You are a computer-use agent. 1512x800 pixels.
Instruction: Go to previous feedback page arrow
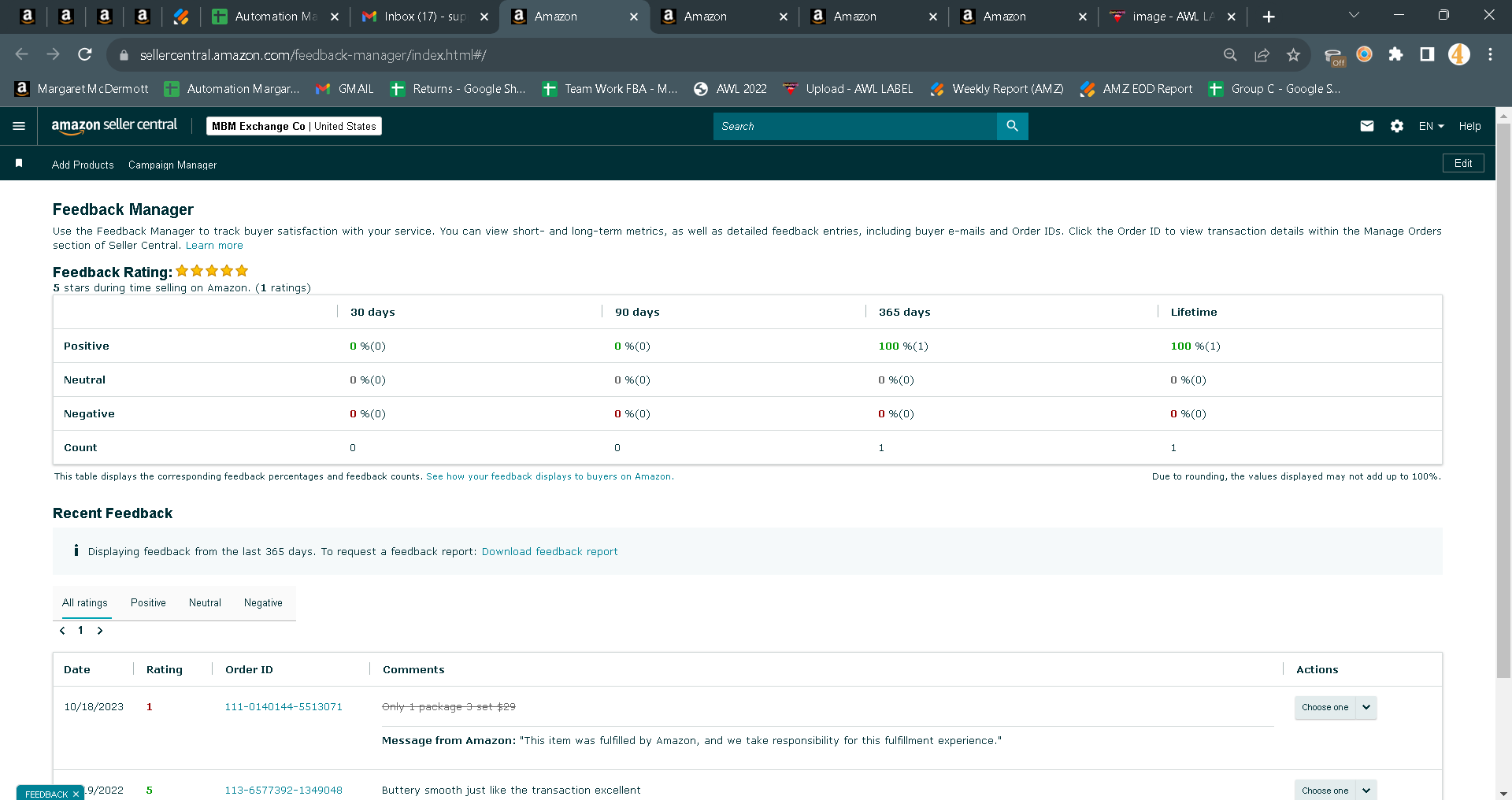point(62,631)
